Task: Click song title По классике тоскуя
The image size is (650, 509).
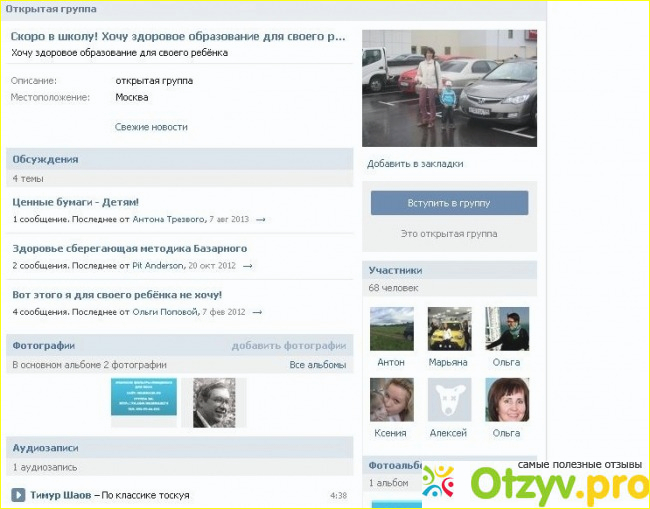Action: [x=146, y=495]
